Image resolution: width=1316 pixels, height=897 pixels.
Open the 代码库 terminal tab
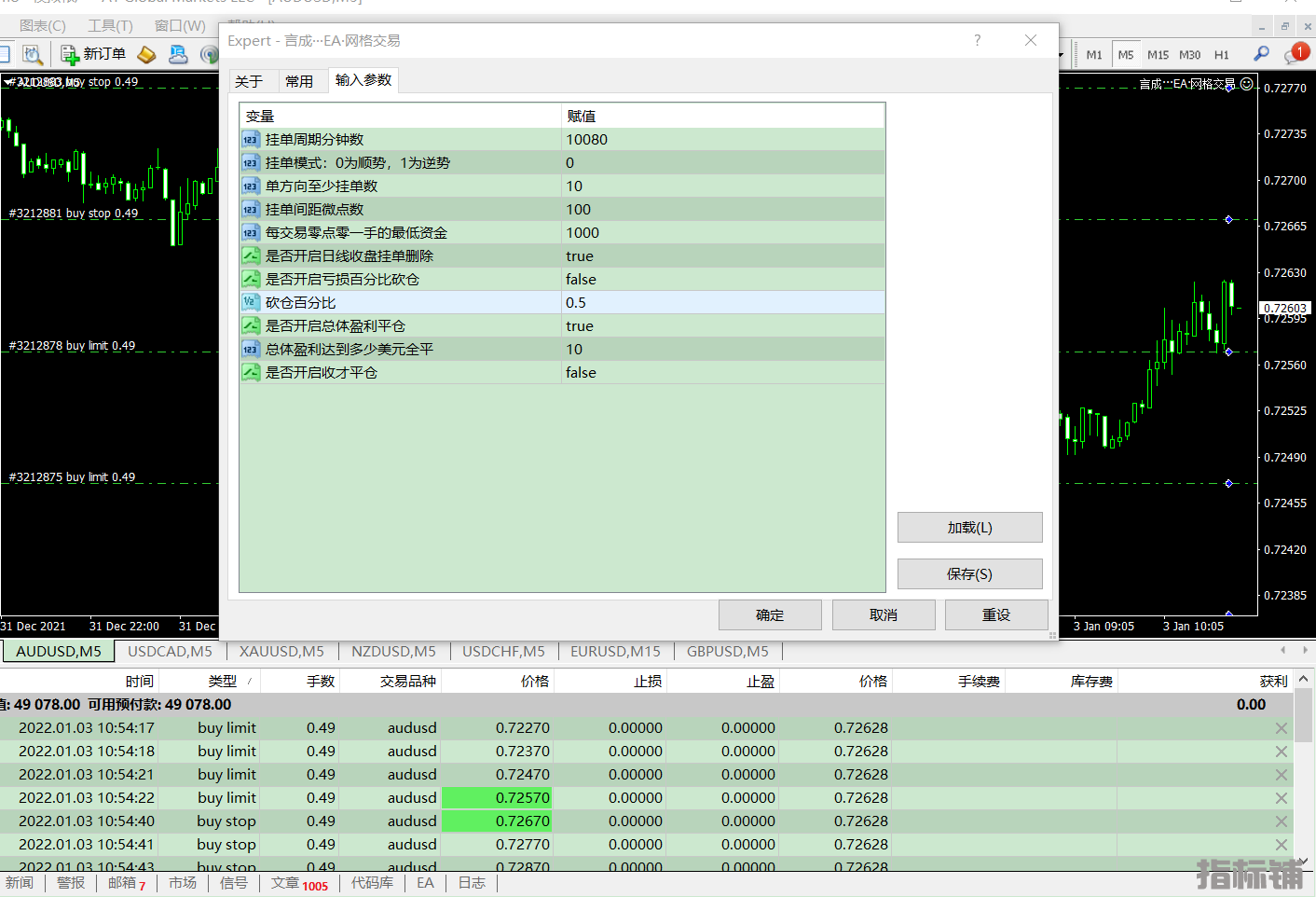[x=372, y=883]
